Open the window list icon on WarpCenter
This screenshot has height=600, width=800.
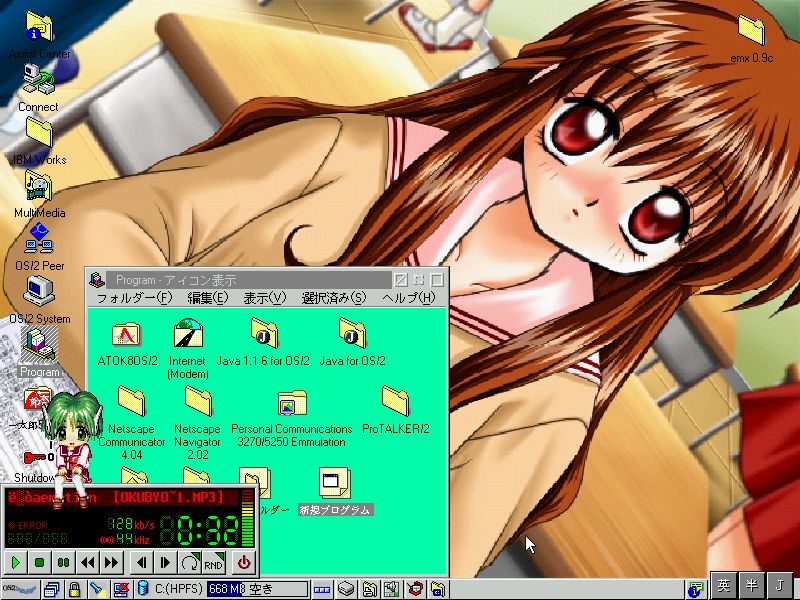pyautogui.click(x=52, y=590)
